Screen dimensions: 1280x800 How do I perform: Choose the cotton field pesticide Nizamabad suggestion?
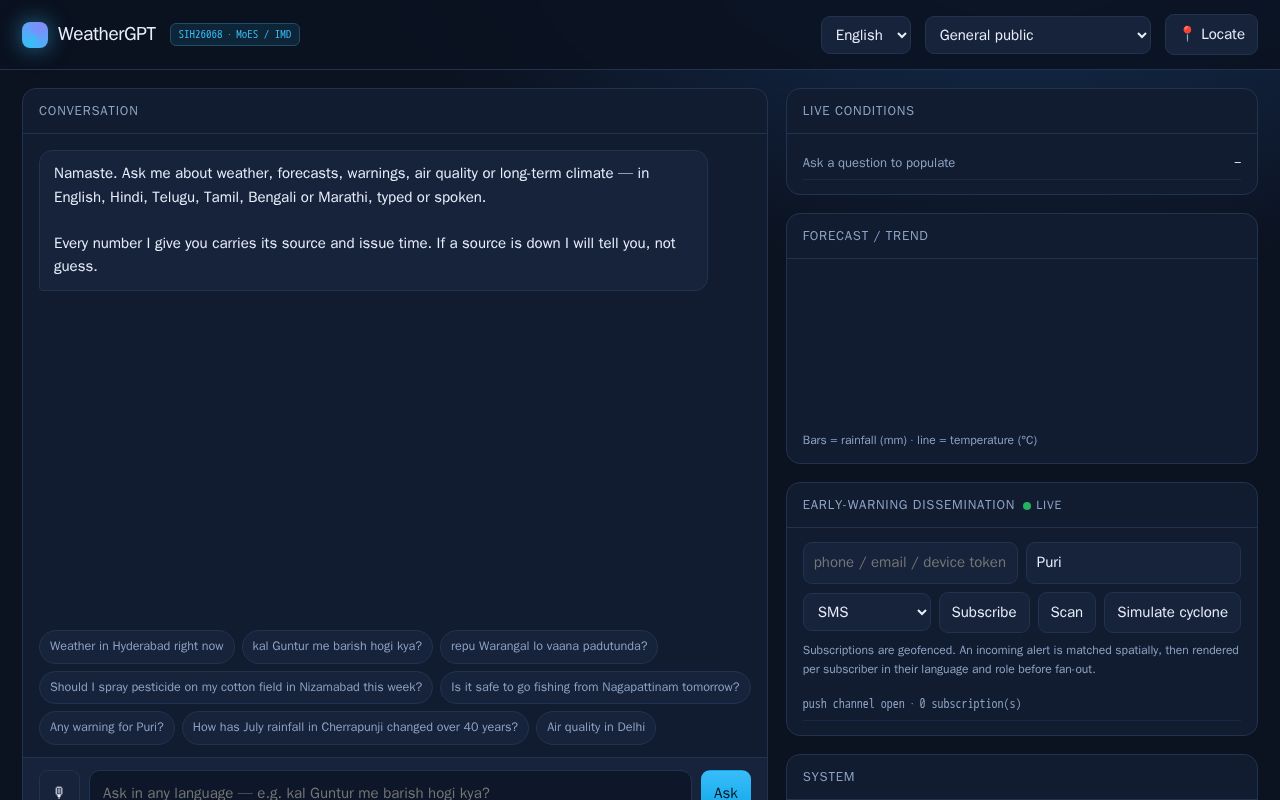[236, 687]
